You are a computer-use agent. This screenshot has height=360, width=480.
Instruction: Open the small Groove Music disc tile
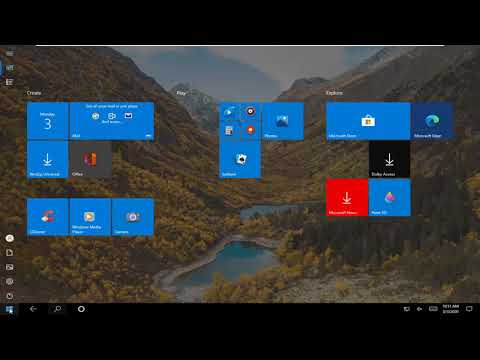click(250, 111)
